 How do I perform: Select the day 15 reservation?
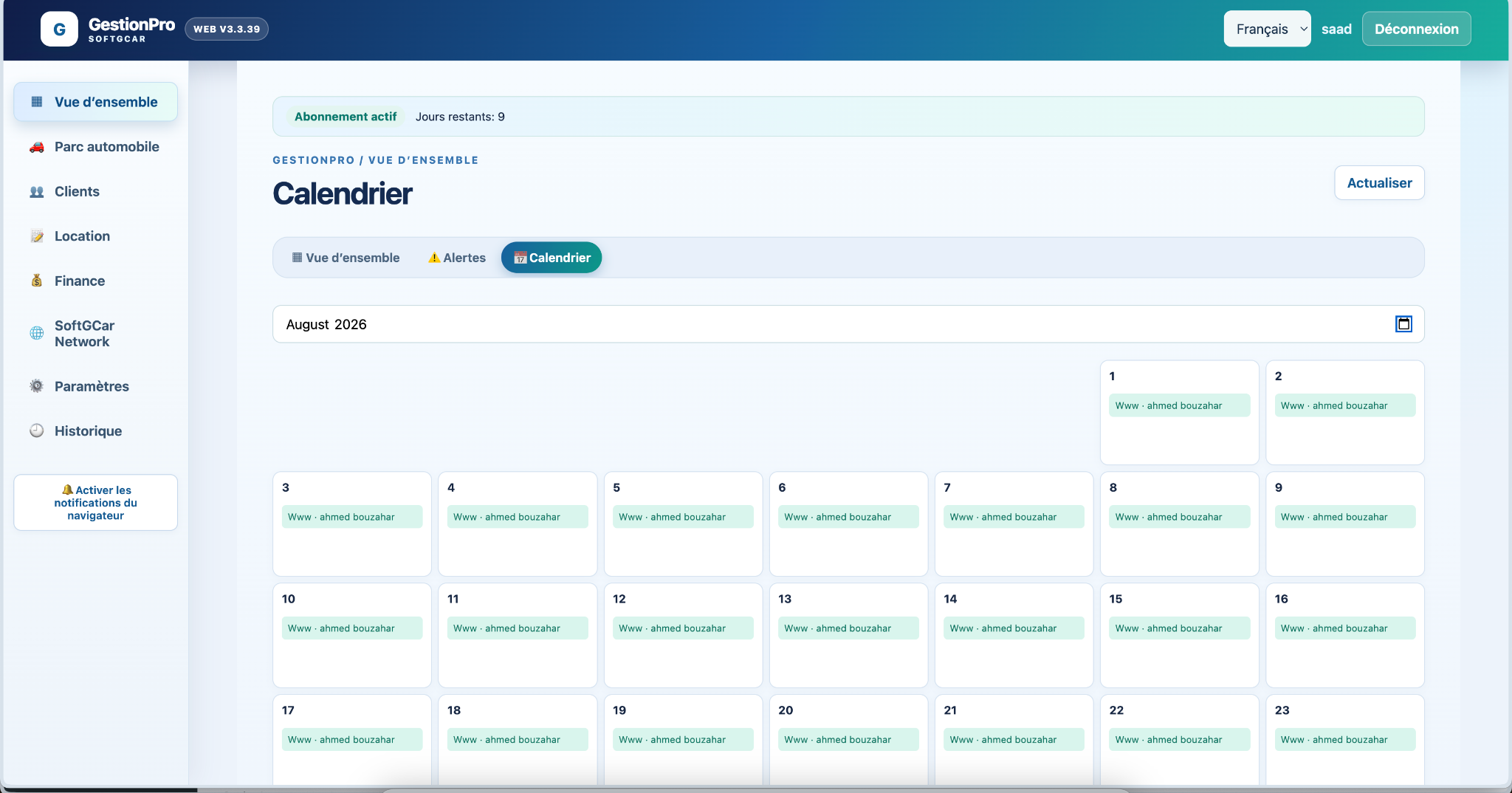[1179, 628]
